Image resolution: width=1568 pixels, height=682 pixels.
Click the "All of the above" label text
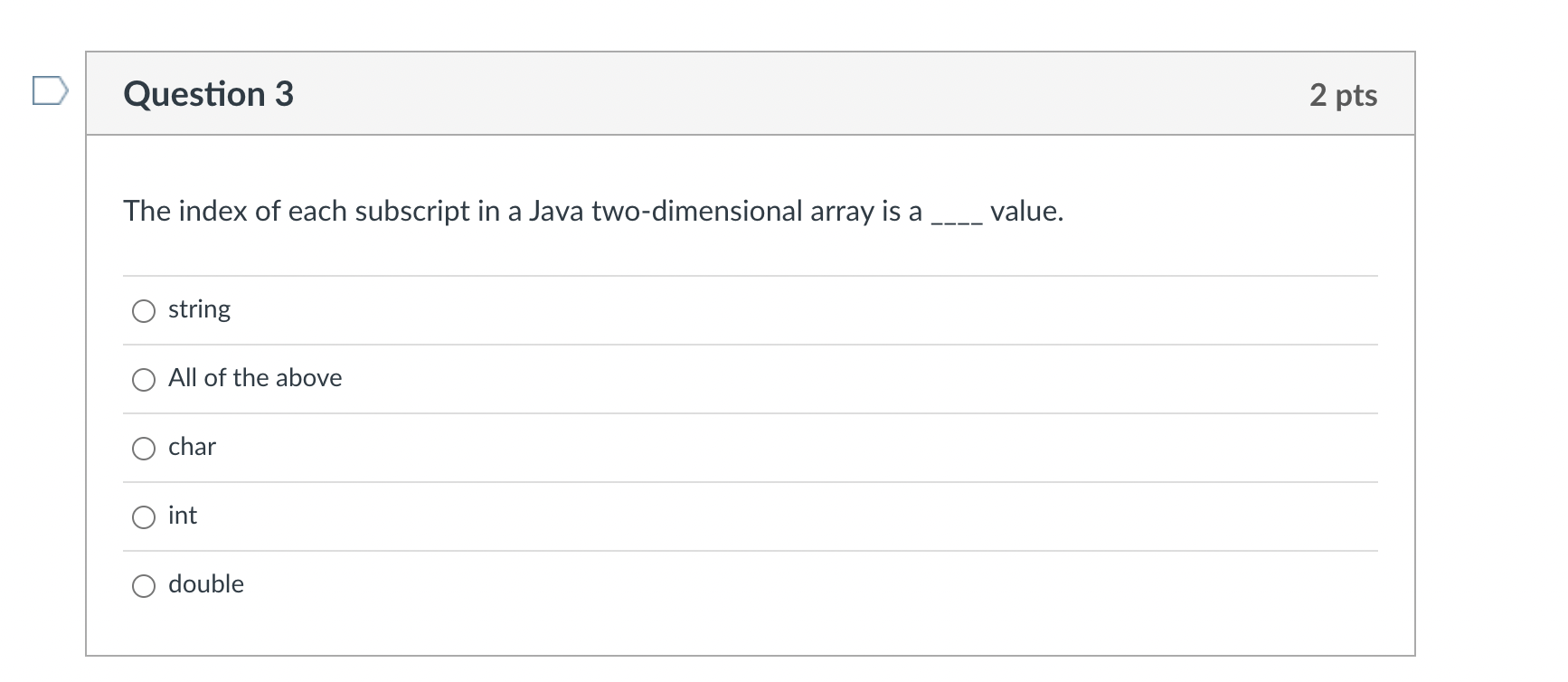255,378
